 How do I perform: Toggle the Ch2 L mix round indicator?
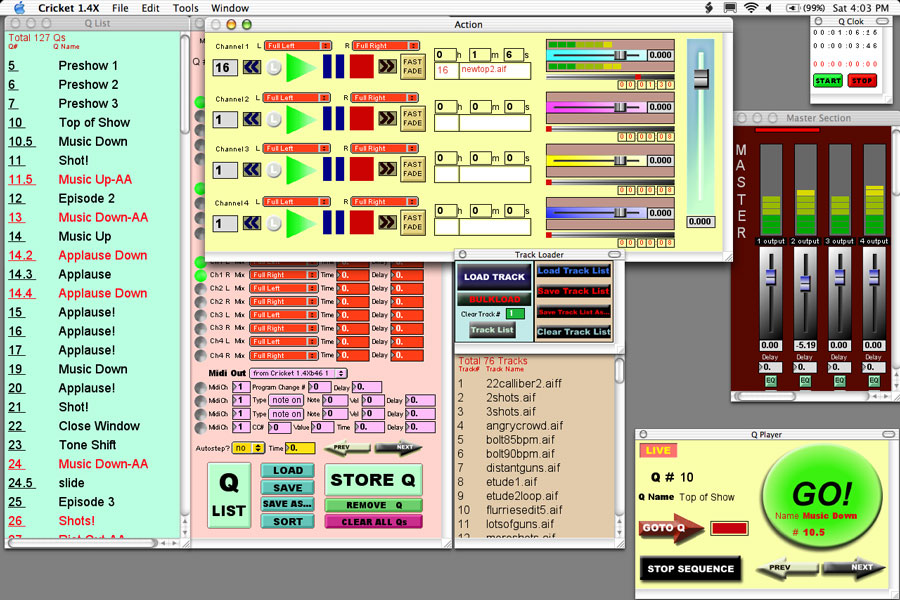click(x=200, y=288)
